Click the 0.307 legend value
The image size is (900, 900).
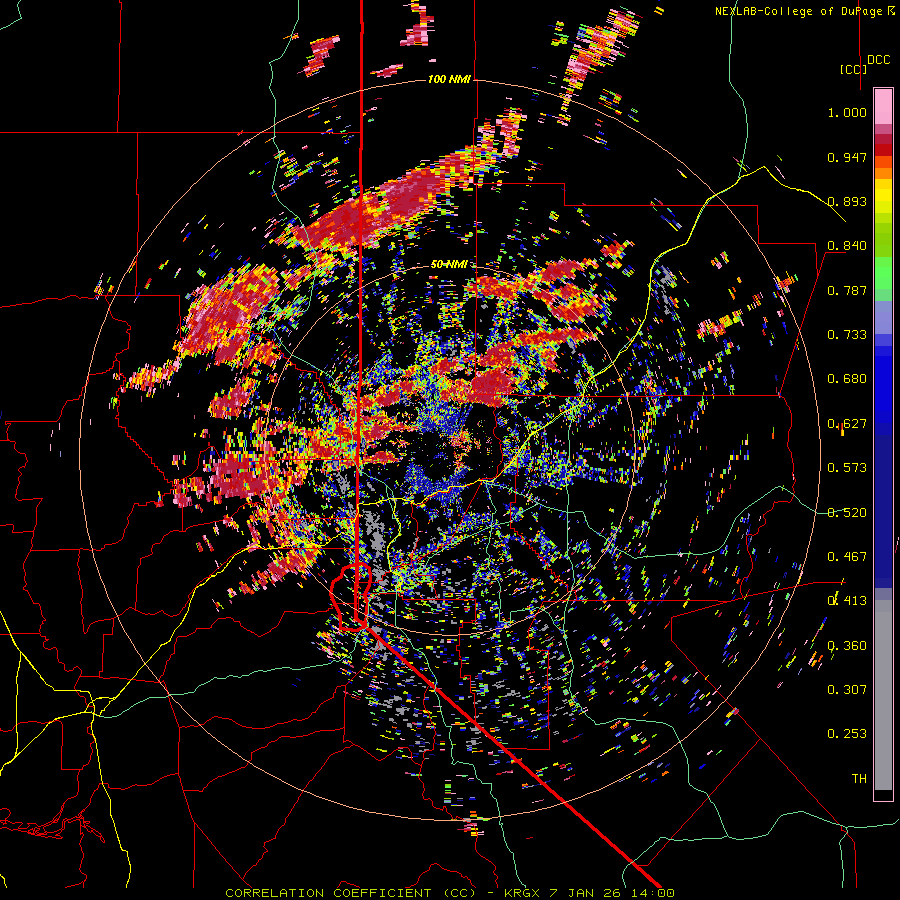(x=847, y=690)
